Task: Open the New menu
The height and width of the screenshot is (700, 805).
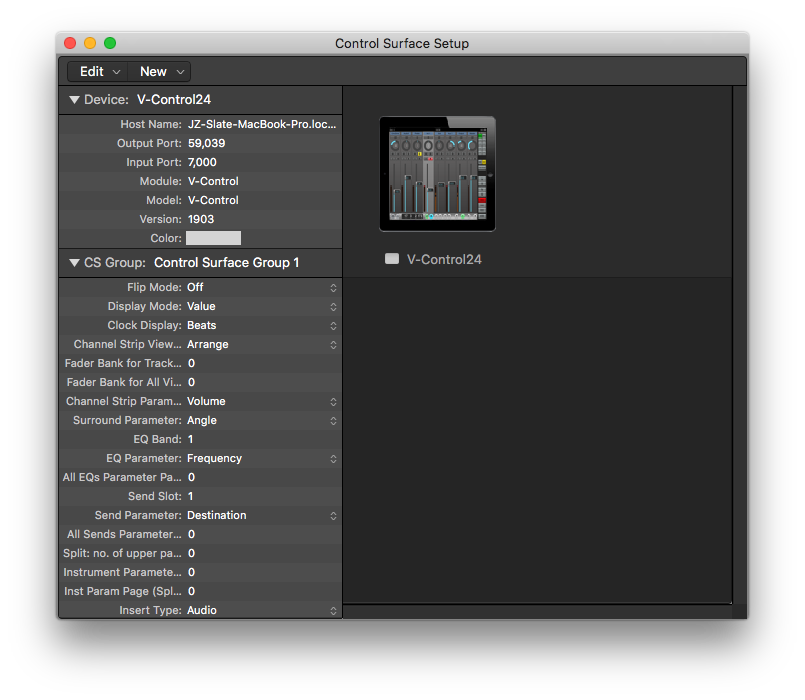Action: [x=161, y=71]
